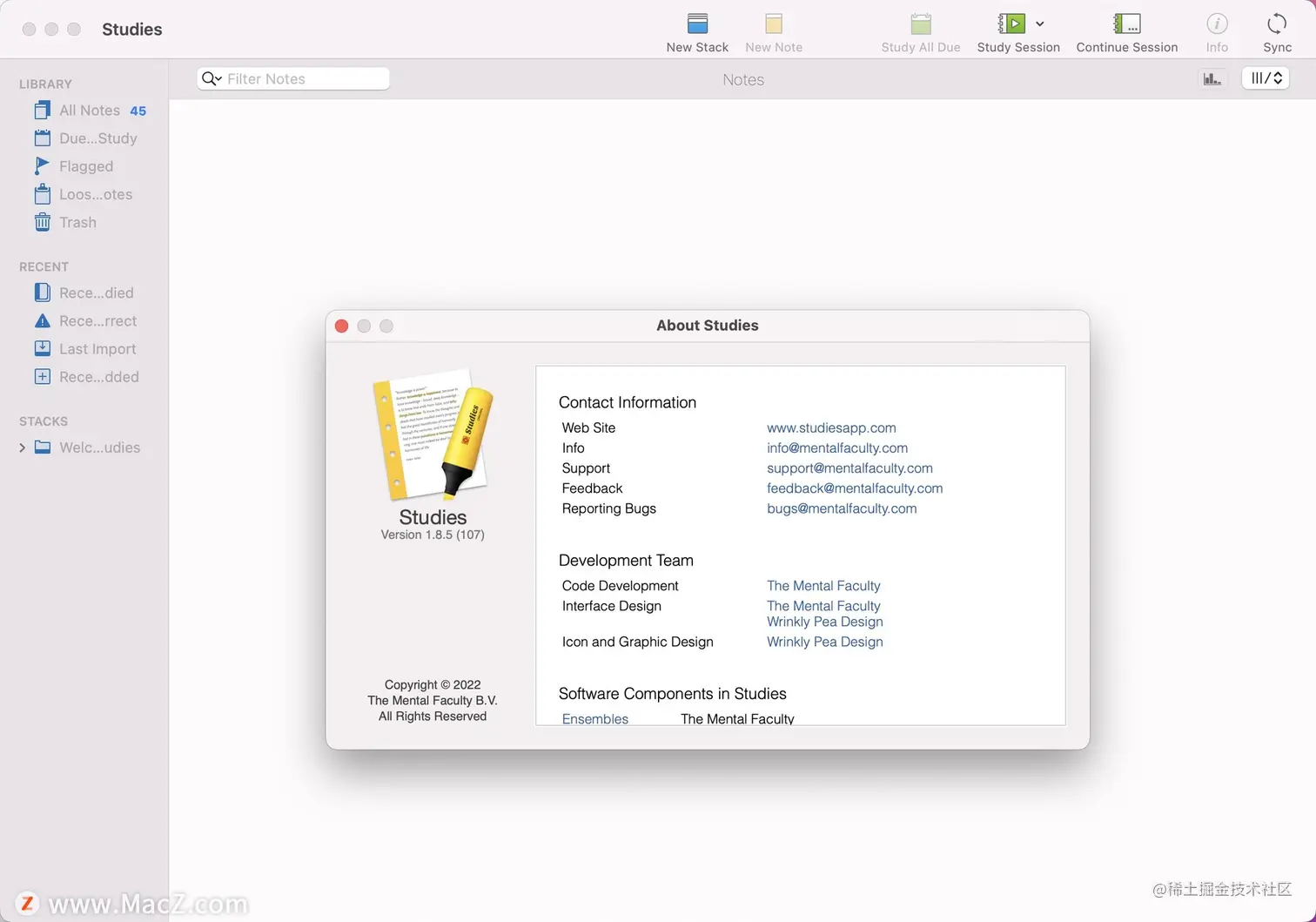This screenshot has width=1316, height=922.
Task: Click the 45 count badge on All Notes
Action: click(138, 111)
